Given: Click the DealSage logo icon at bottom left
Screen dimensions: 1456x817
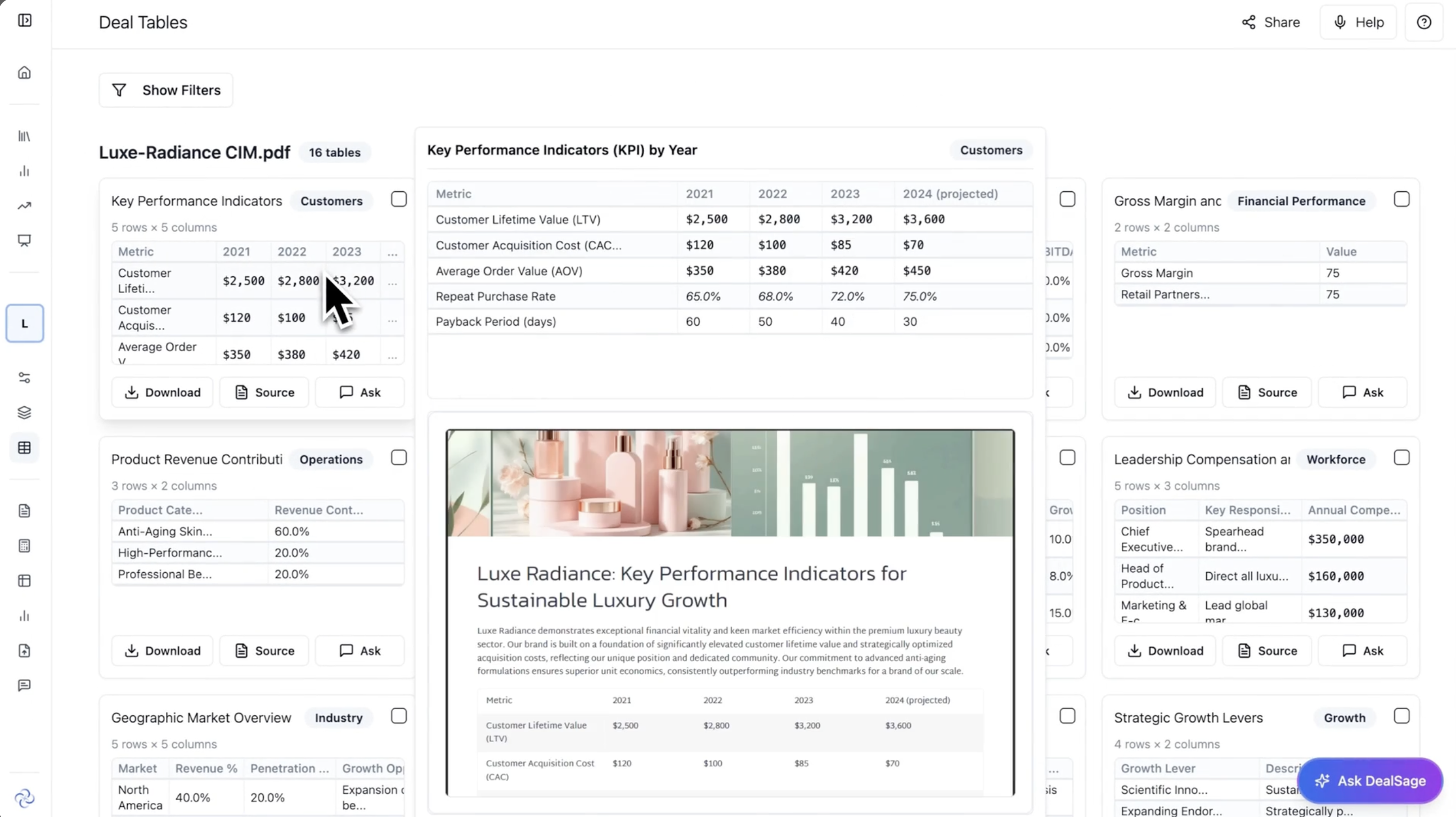Looking at the screenshot, I should coord(24,798).
